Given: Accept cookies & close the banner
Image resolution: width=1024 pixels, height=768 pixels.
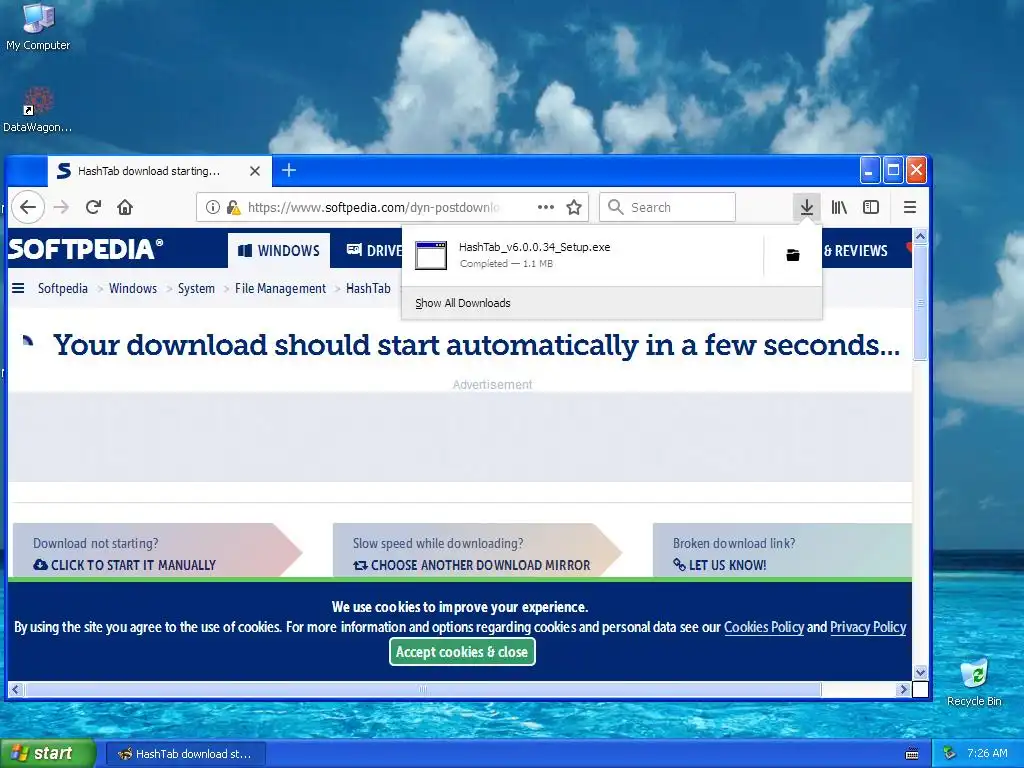Looking at the screenshot, I should pos(462,652).
